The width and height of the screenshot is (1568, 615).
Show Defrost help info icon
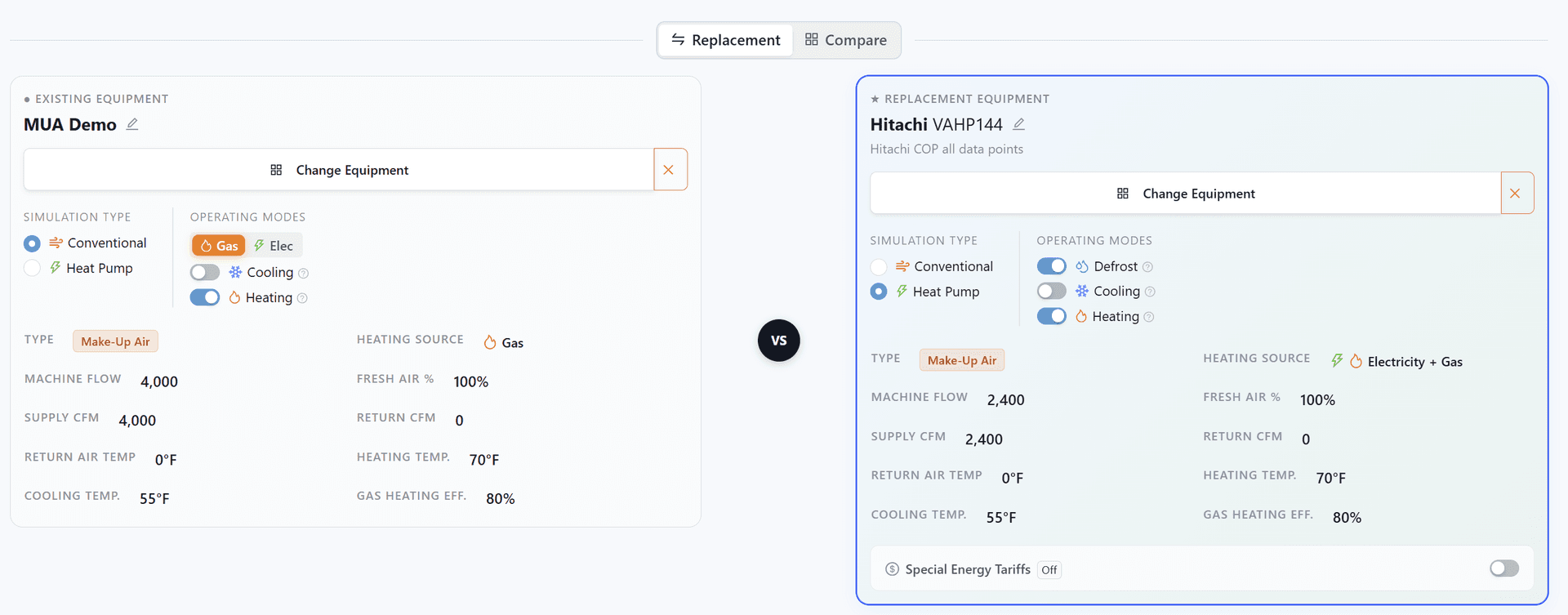tap(1147, 267)
